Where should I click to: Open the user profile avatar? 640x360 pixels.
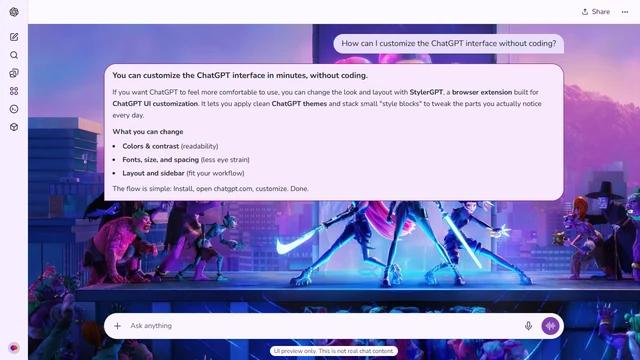pyautogui.click(x=14, y=348)
